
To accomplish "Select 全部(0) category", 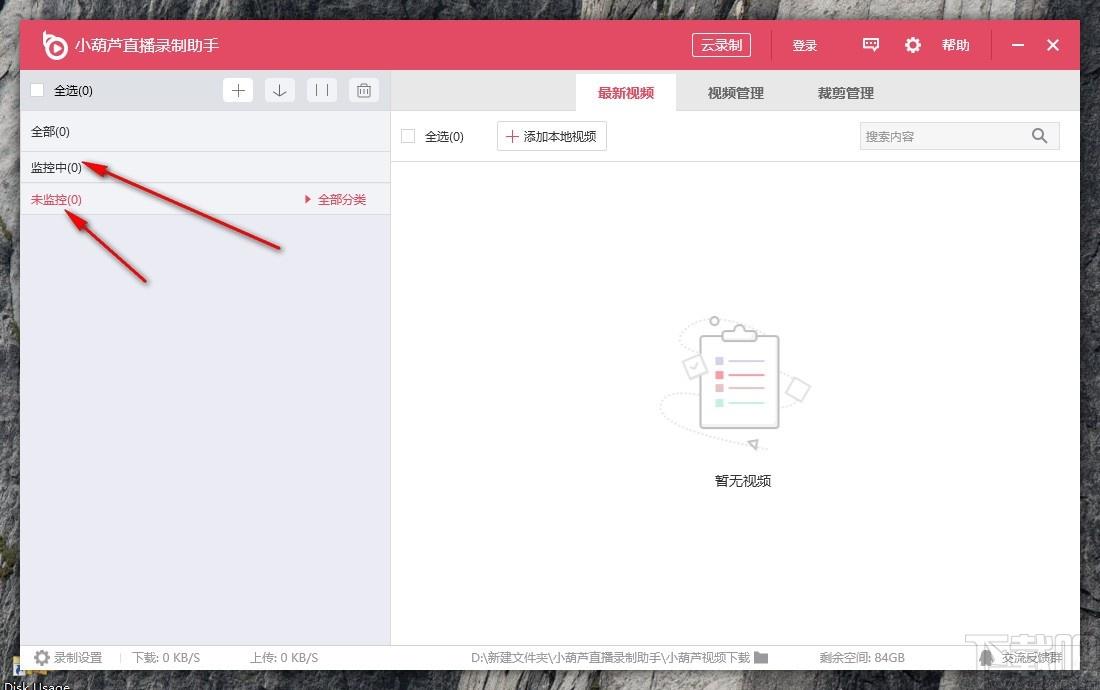I will [x=205, y=132].
